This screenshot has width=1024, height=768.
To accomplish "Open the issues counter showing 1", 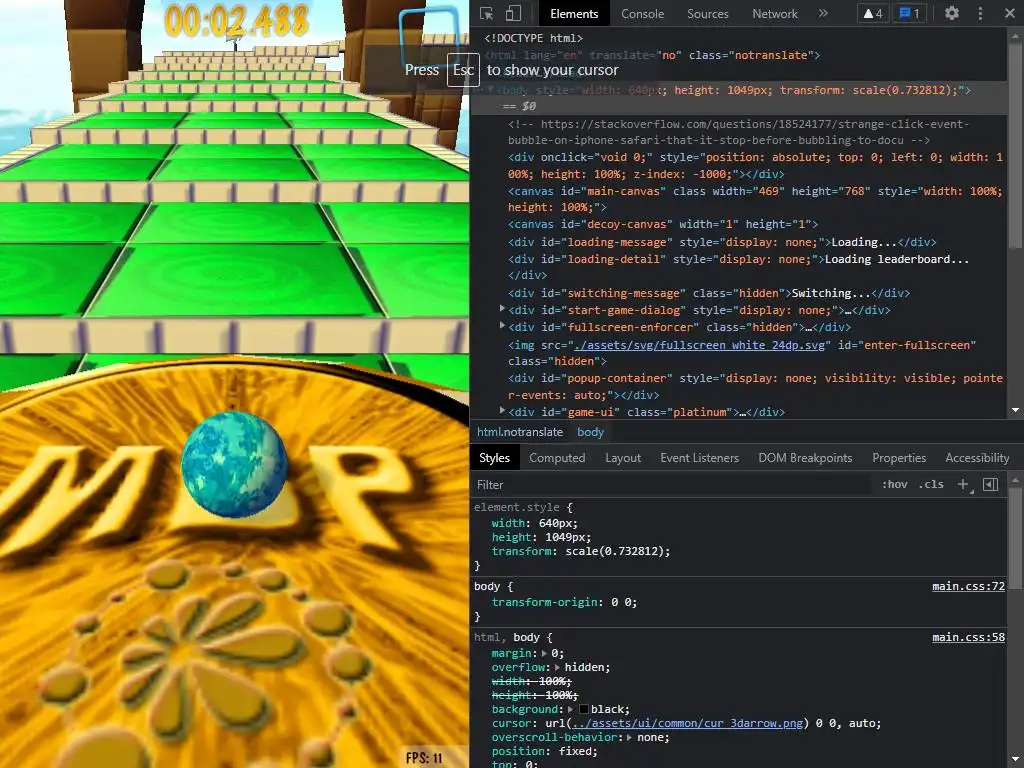I will 909,13.
